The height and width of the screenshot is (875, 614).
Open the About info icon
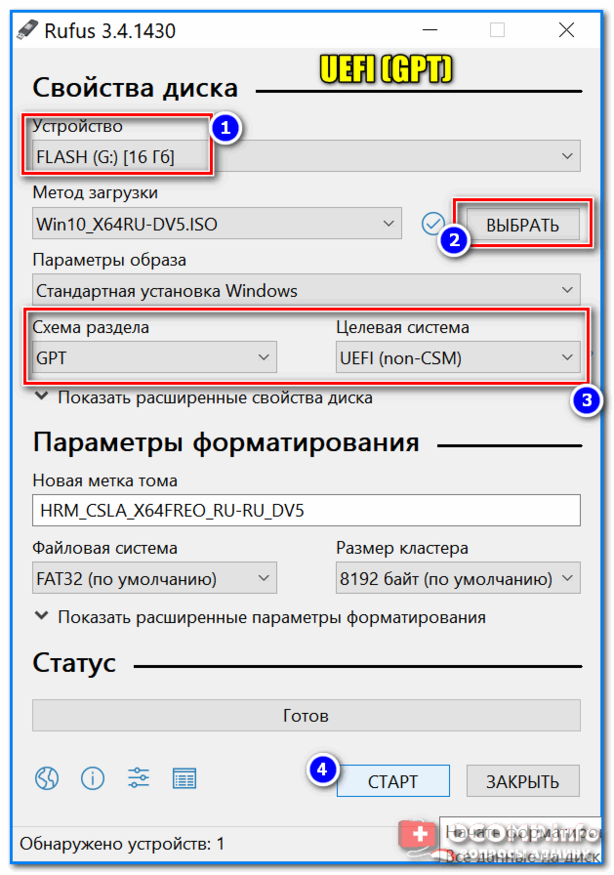[x=93, y=778]
